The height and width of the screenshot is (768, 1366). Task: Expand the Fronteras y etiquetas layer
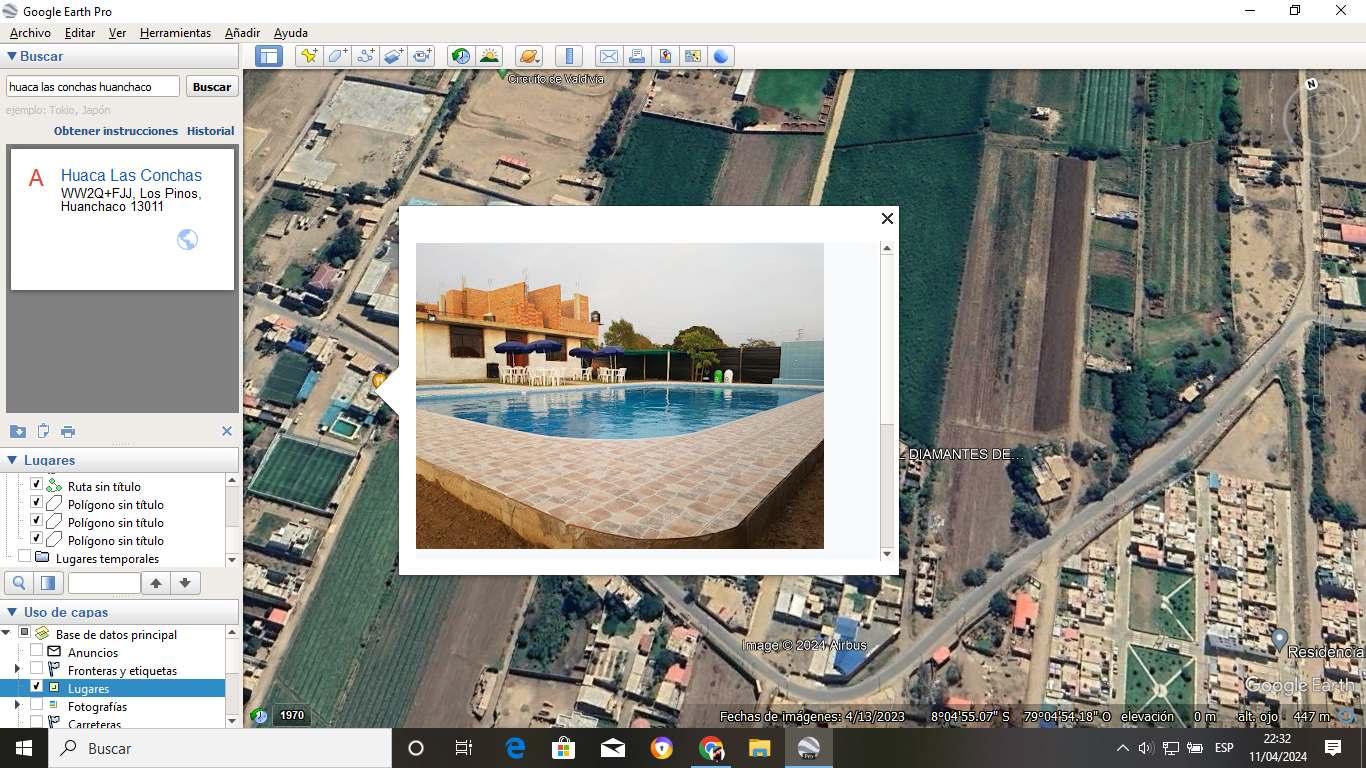[x=17, y=669]
